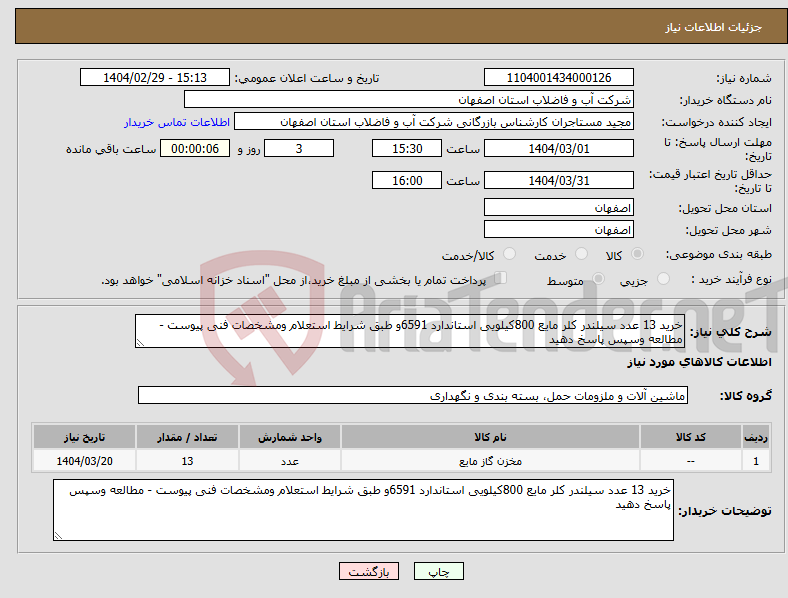
Task: Toggle the اسناد خزانه اسلامی payment checkbox
Action: click(x=500, y=278)
